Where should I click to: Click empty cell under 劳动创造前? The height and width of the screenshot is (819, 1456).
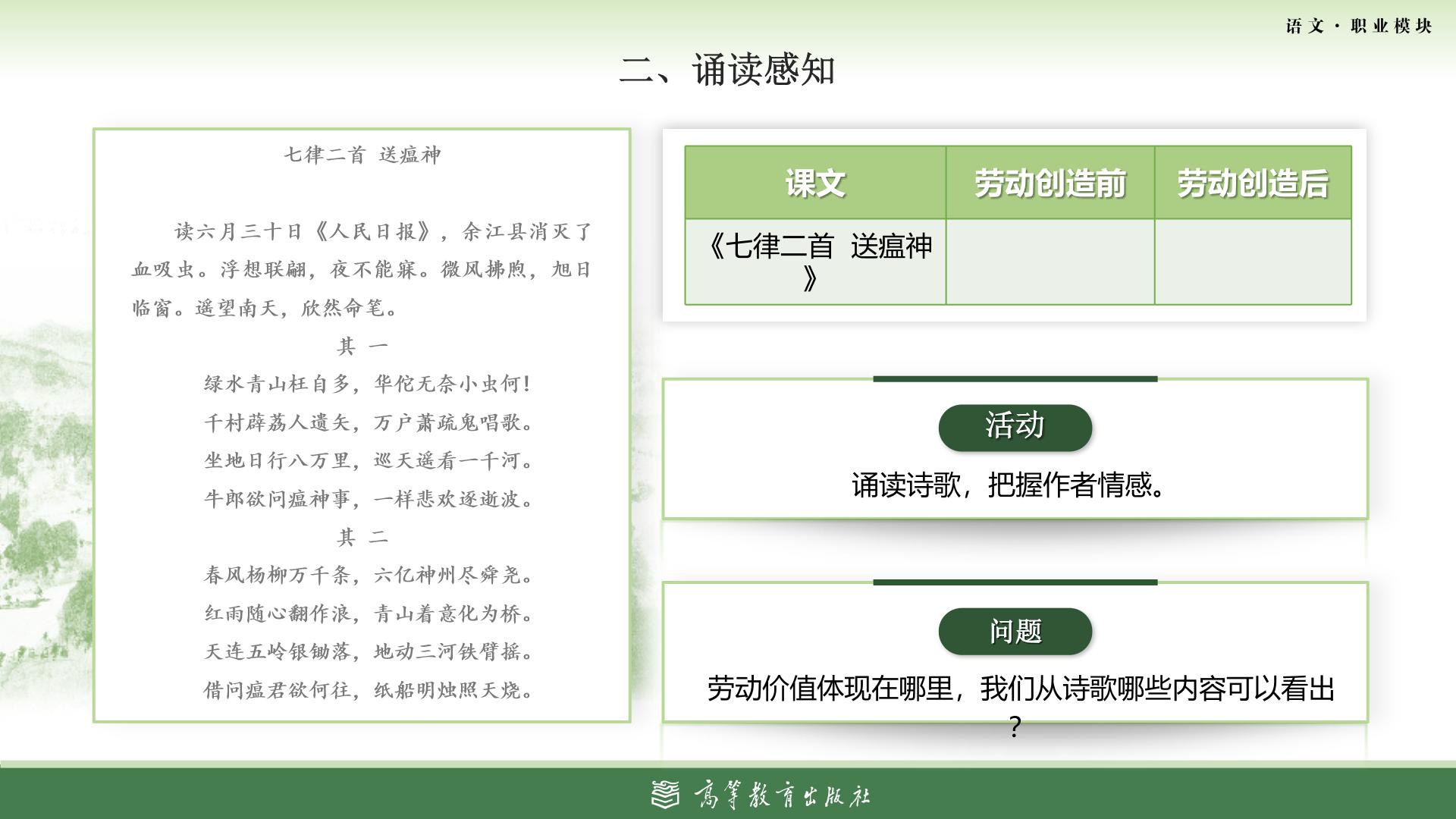1050,262
